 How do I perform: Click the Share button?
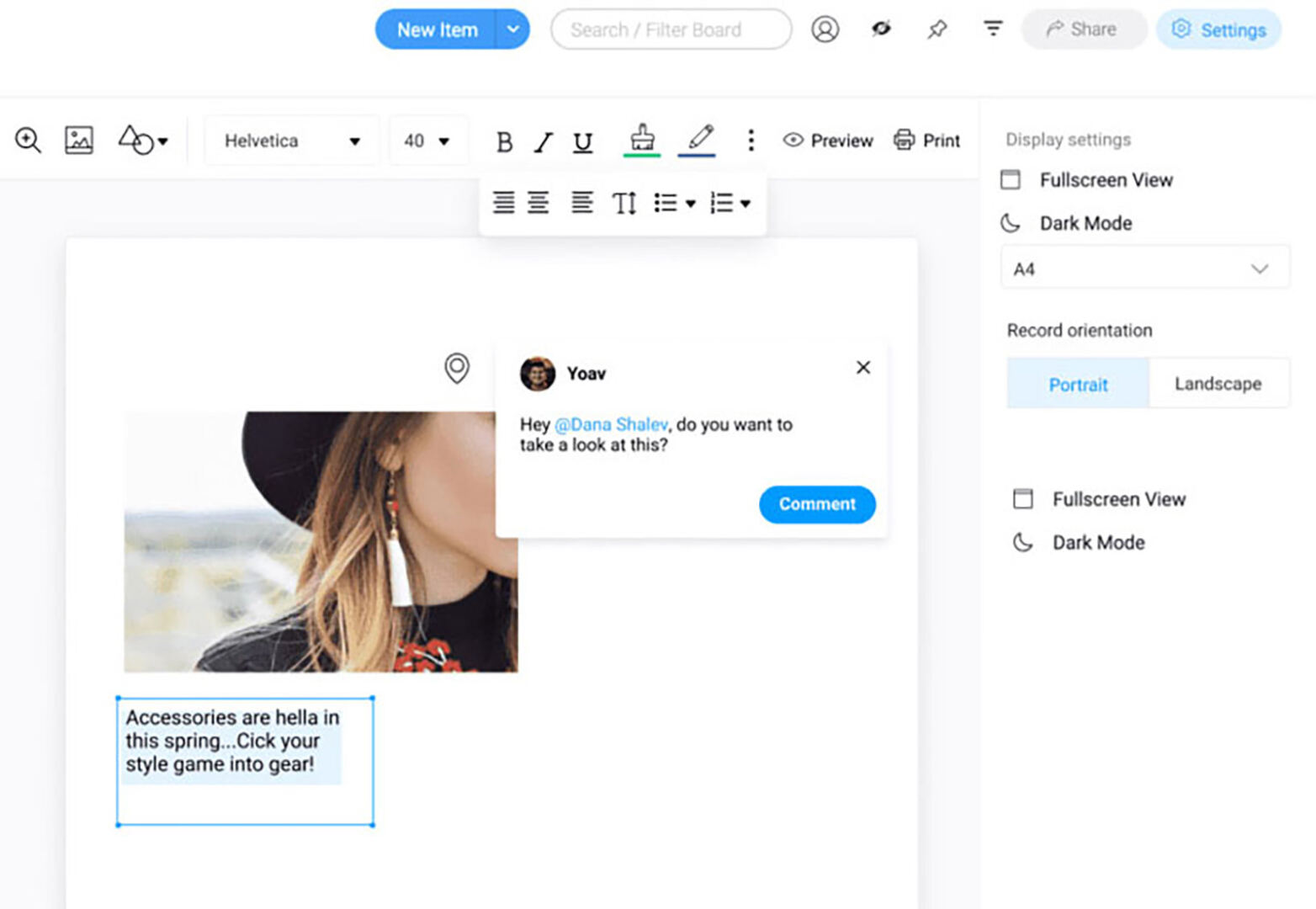tap(1083, 29)
